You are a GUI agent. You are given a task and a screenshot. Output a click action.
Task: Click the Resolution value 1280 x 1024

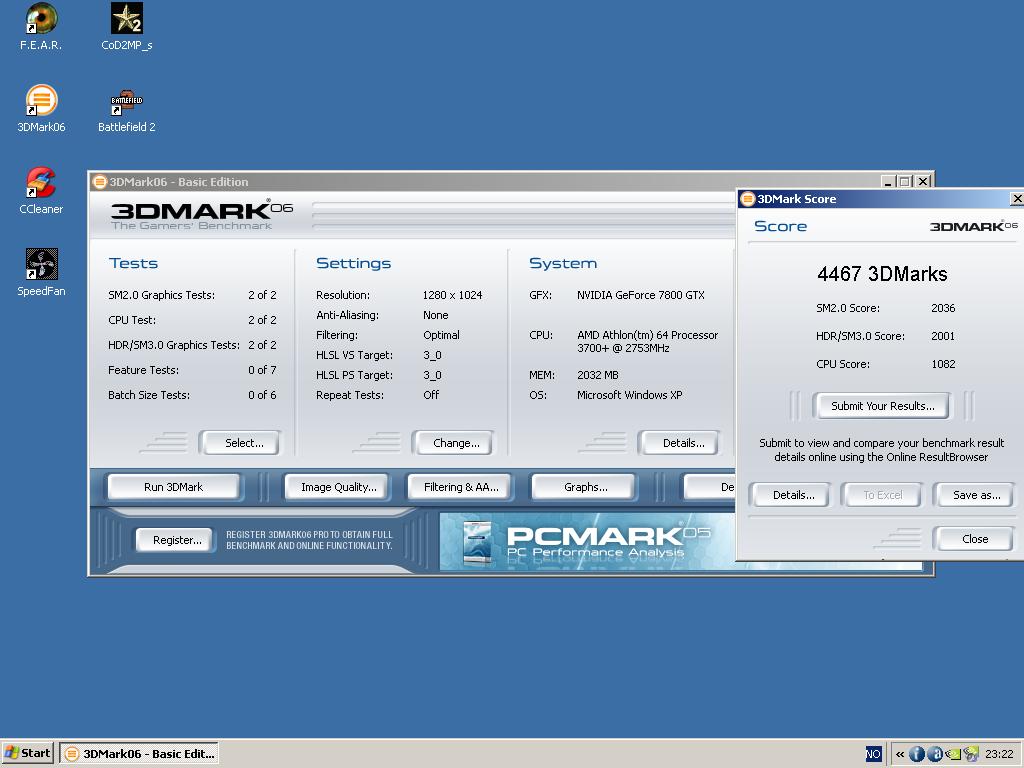(453, 295)
